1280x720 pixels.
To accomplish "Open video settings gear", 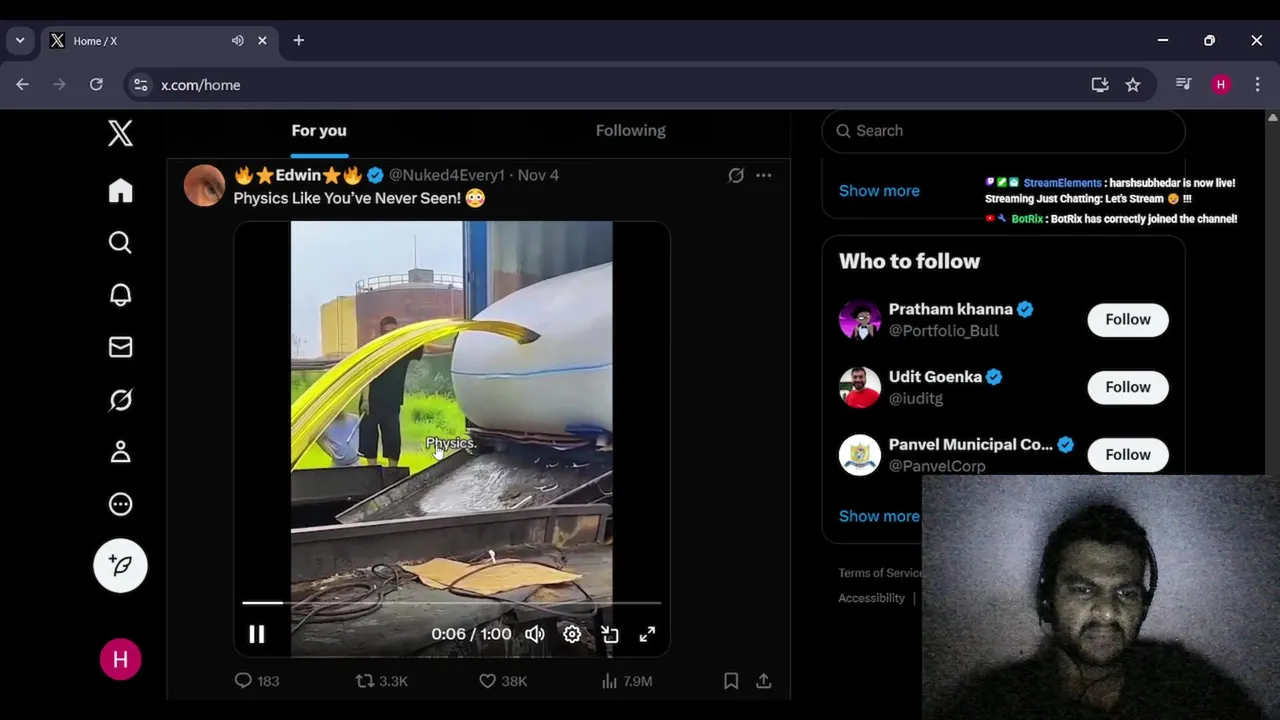I will pos(572,634).
